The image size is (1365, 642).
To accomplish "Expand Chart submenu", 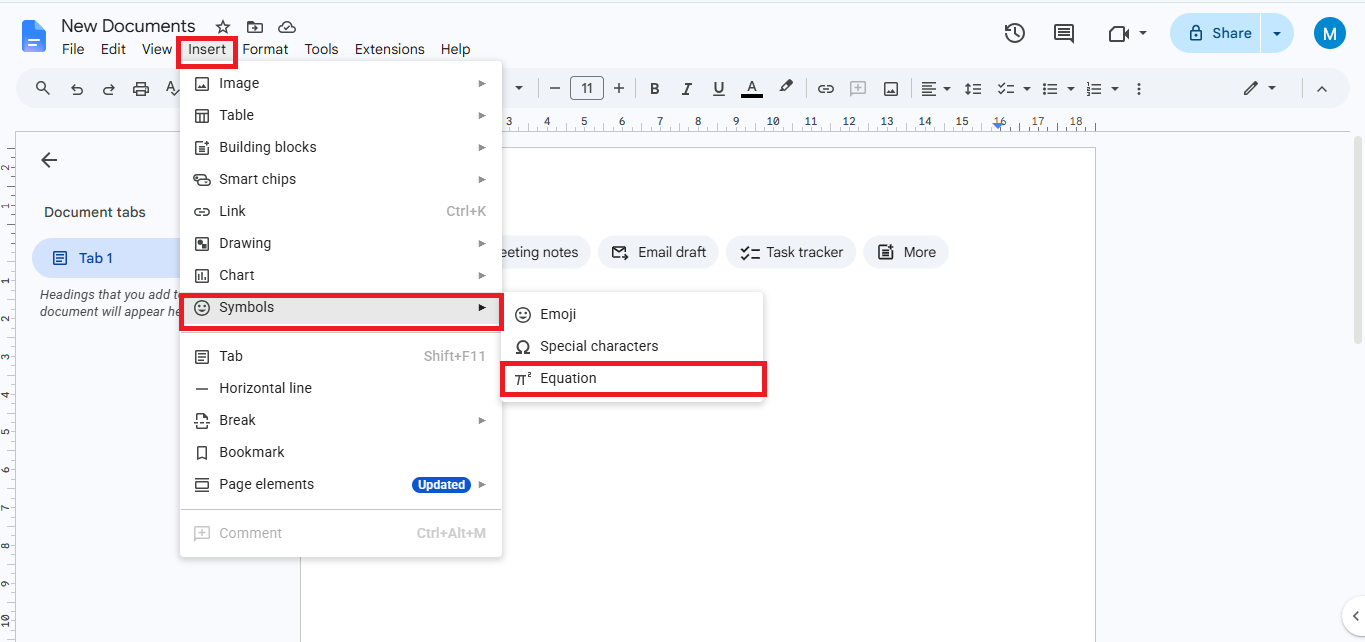I will [x=341, y=275].
